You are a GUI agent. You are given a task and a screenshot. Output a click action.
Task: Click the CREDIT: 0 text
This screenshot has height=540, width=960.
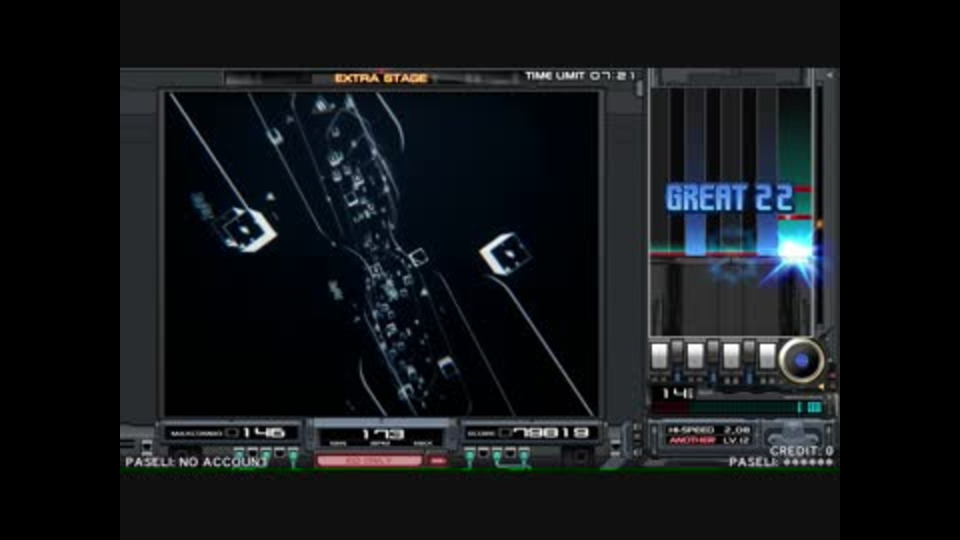click(x=801, y=451)
